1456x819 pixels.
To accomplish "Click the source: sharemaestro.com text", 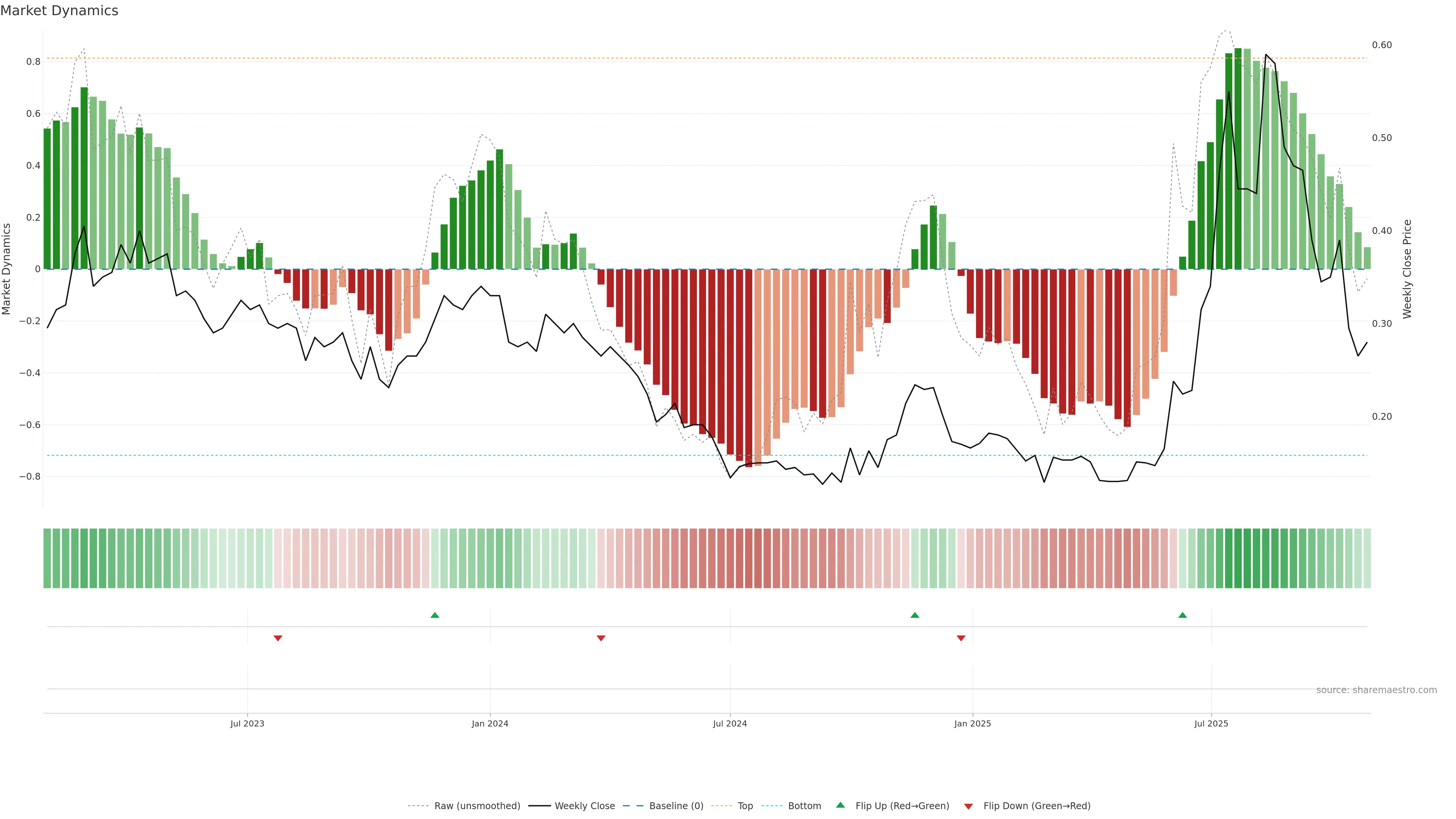I will tap(1376, 690).
